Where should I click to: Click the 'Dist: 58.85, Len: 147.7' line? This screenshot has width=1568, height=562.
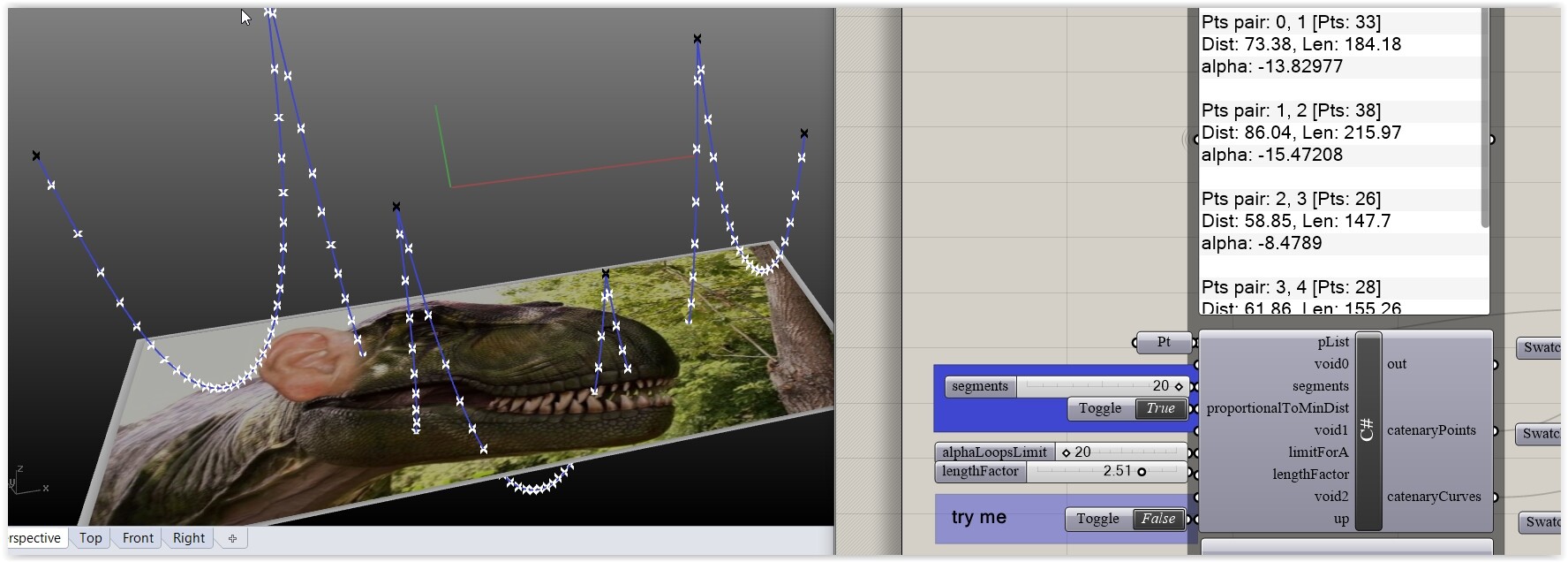(1296, 221)
